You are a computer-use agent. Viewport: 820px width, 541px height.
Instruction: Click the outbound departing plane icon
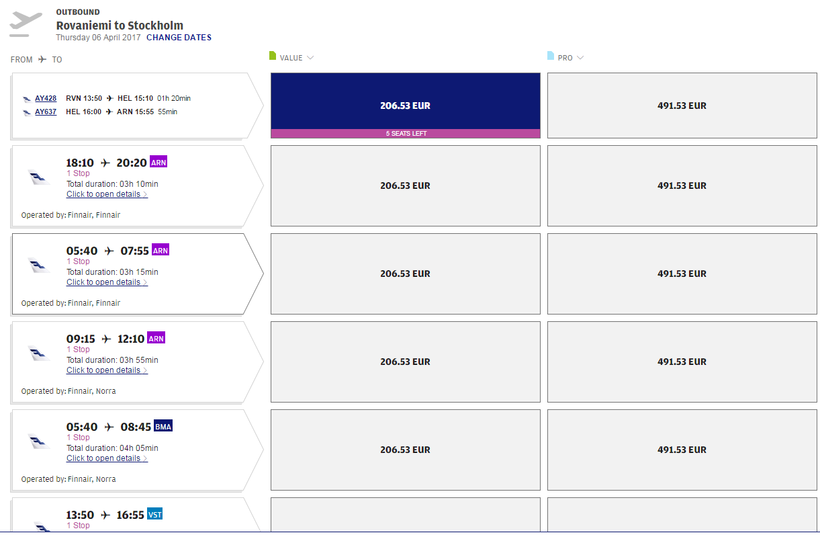tap(25, 24)
